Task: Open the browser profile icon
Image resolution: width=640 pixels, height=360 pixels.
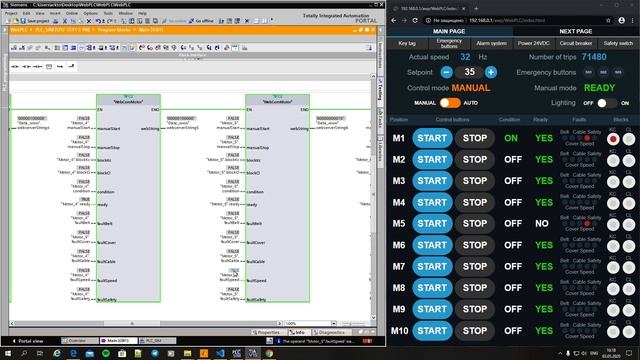Action: click(621, 20)
